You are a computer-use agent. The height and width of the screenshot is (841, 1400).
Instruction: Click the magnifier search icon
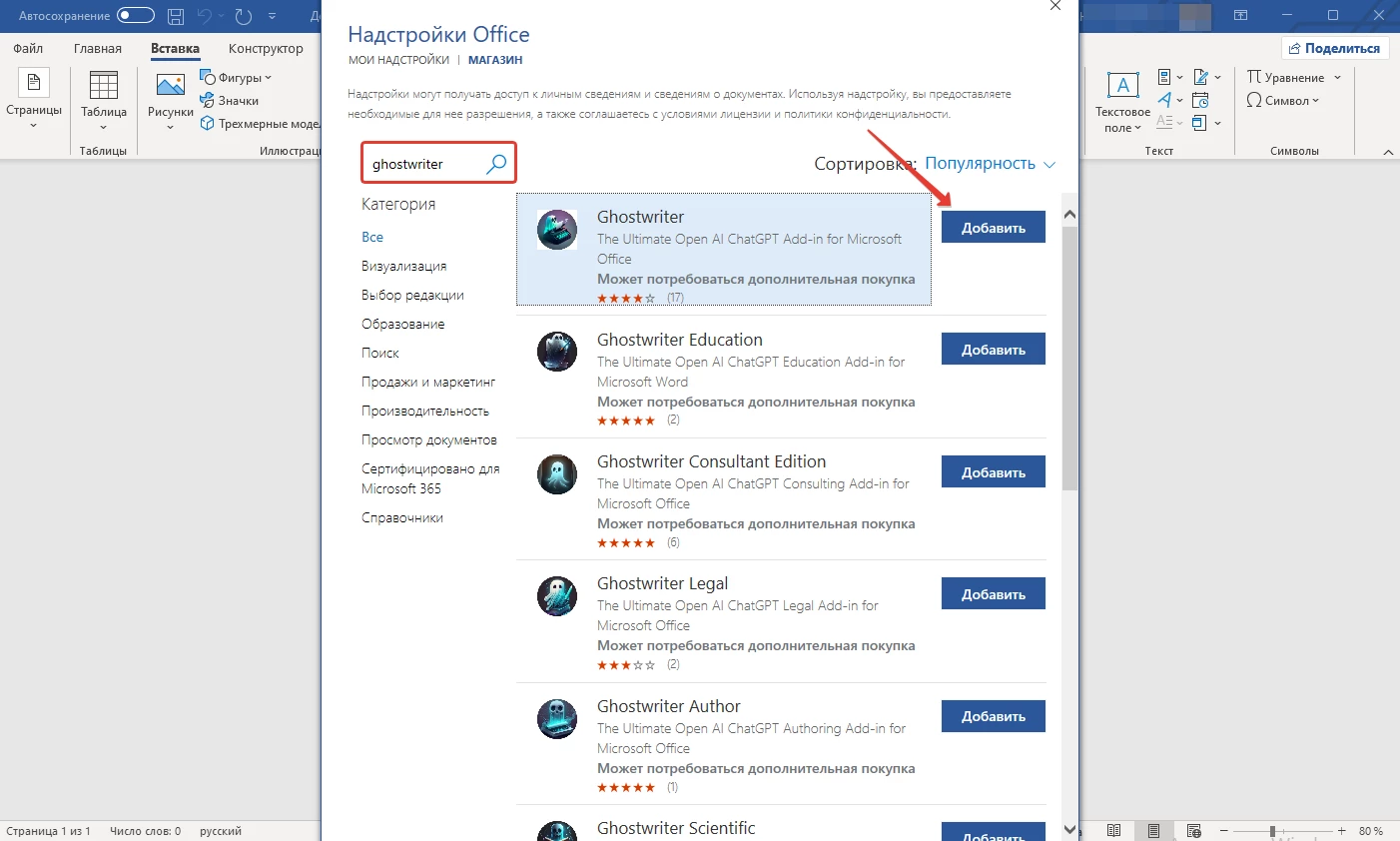(x=496, y=164)
